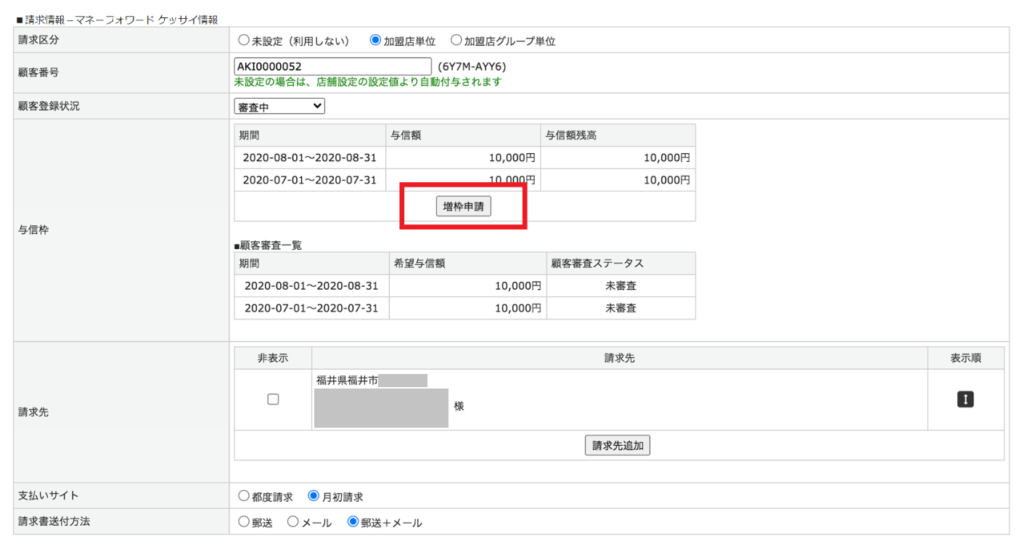The image size is (1024, 549).
Task: Click the 希望与信額 column header
Action: (419, 264)
